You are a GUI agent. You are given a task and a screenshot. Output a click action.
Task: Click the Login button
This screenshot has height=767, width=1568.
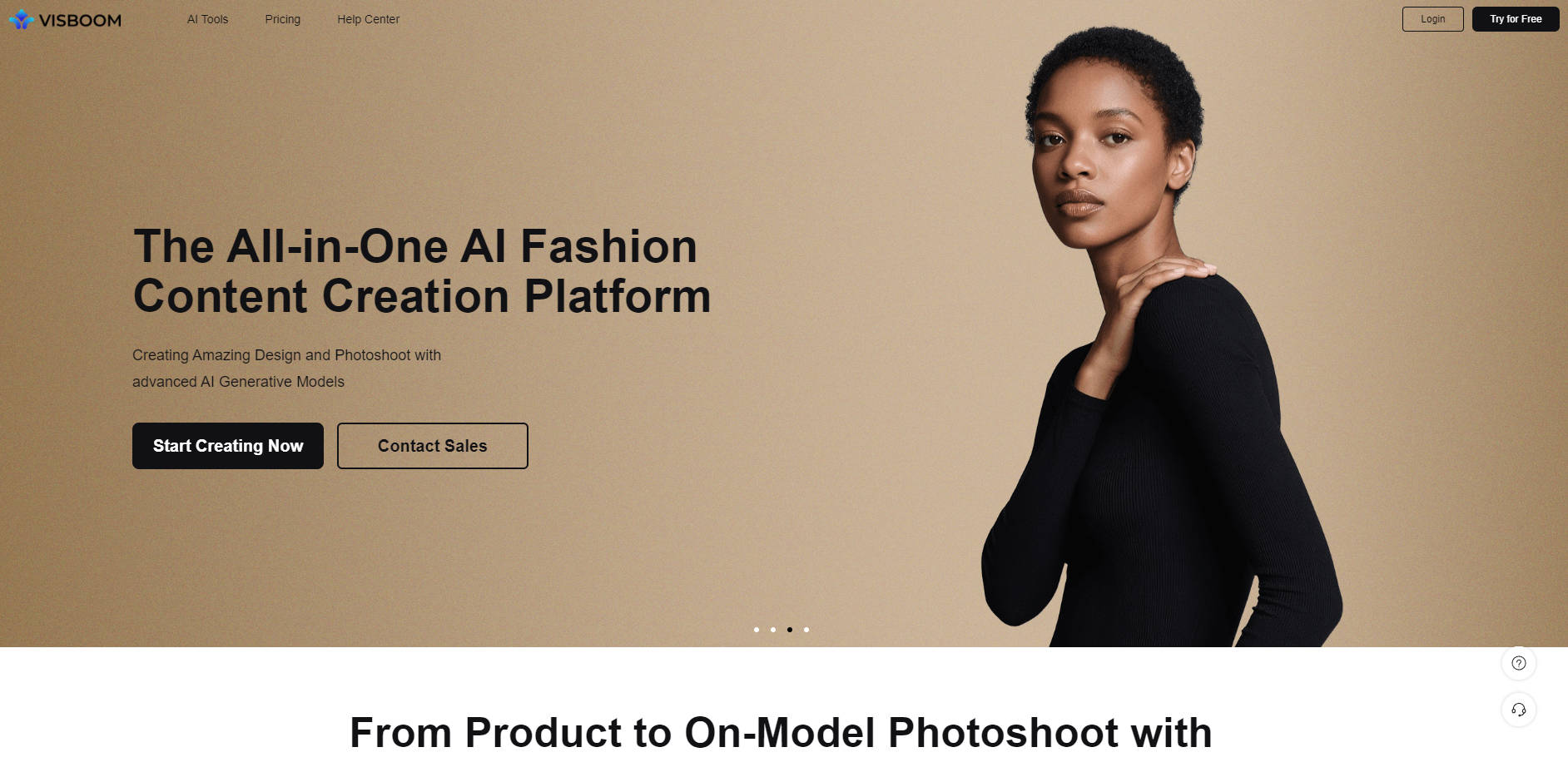point(1433,19)
